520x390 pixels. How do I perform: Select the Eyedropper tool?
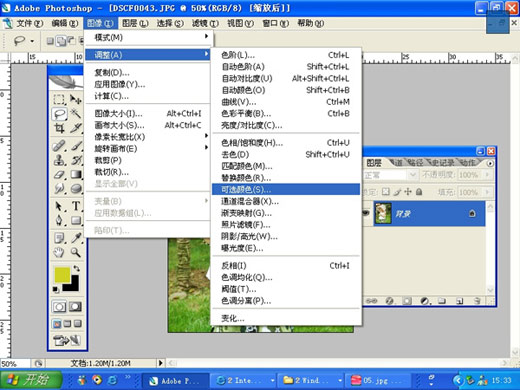pos(76,238)
